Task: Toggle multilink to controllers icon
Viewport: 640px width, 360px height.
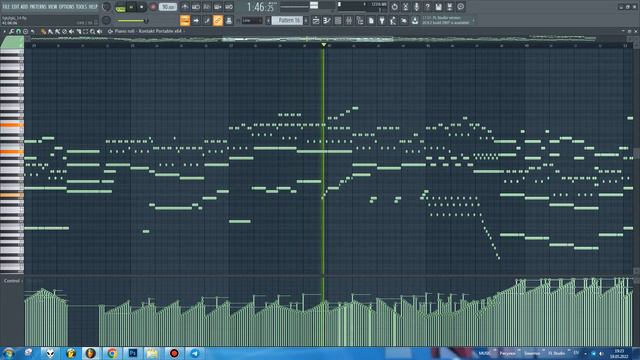Action: pos(218,20)
